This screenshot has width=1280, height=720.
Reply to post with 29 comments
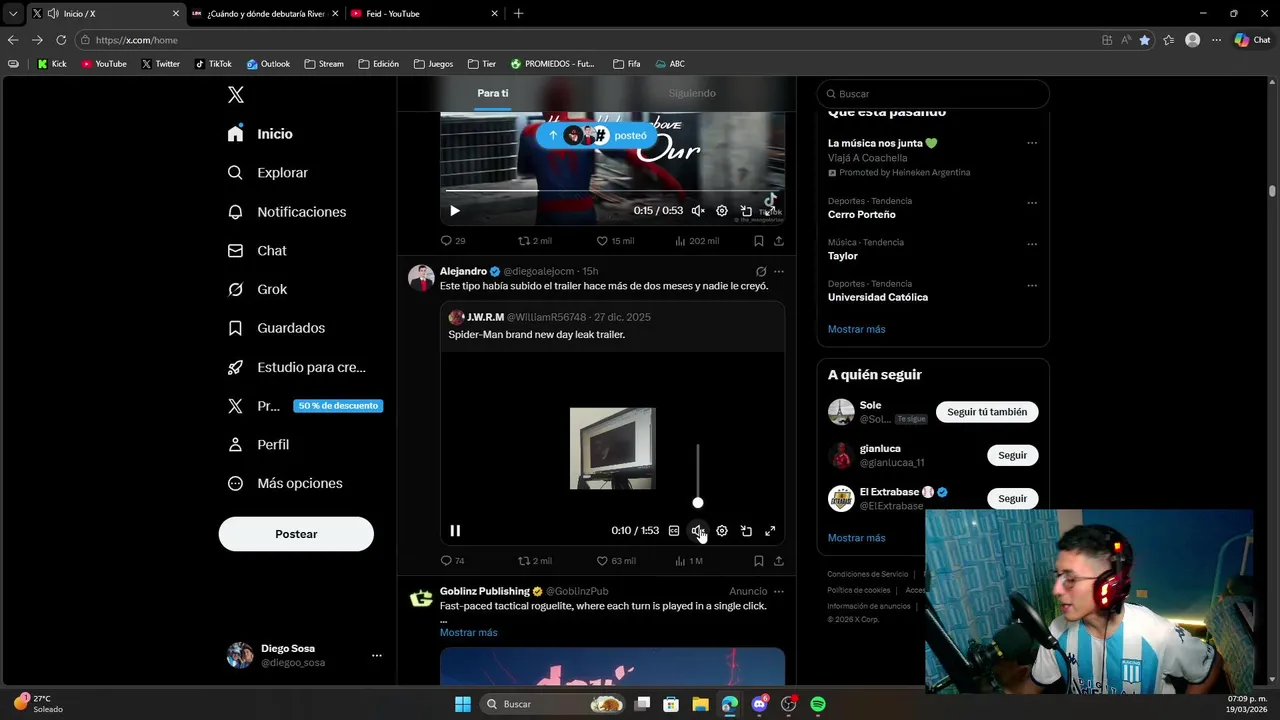(453, 241)
